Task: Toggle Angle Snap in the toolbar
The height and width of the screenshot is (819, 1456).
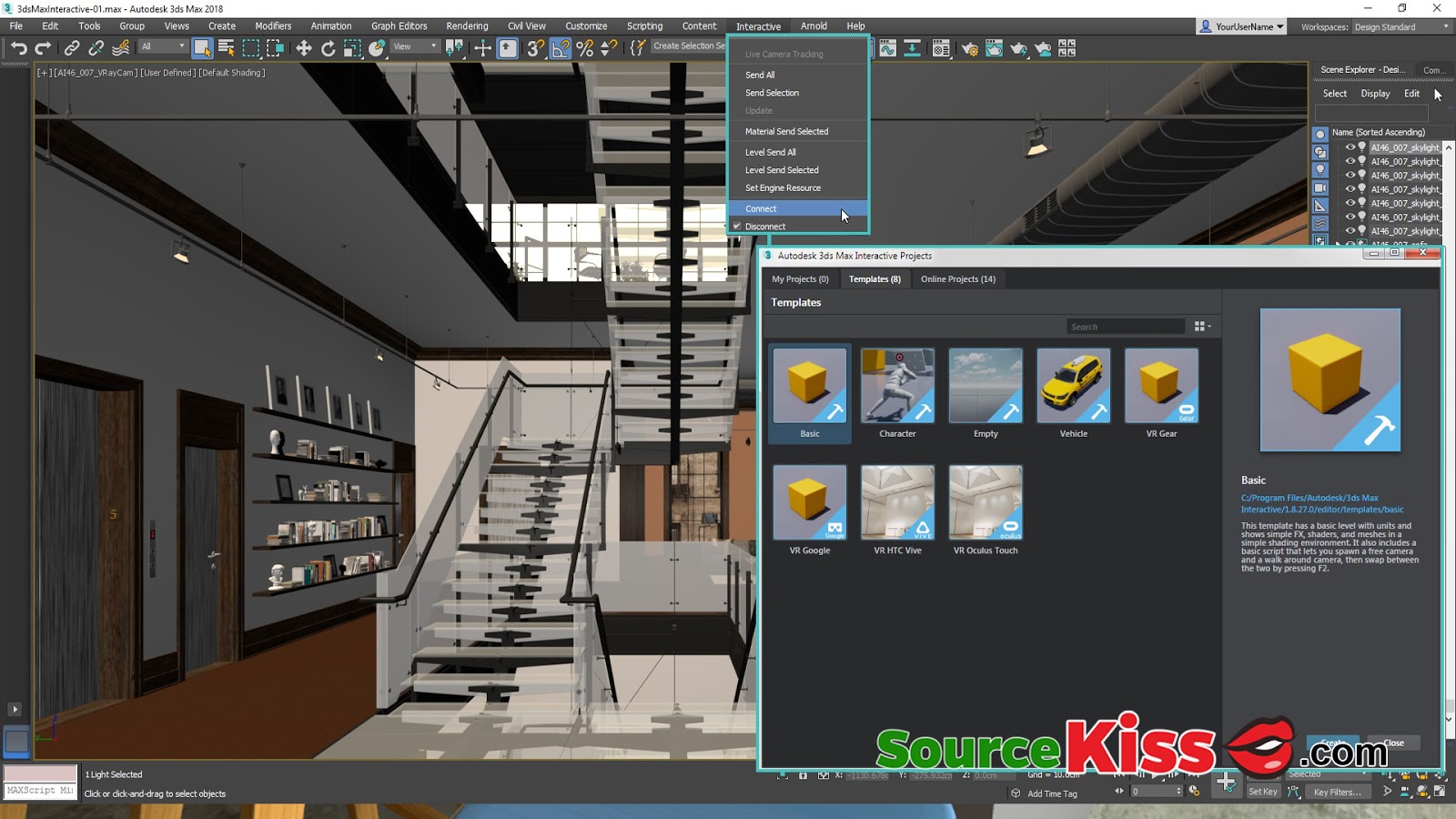Action: (561, 48)
